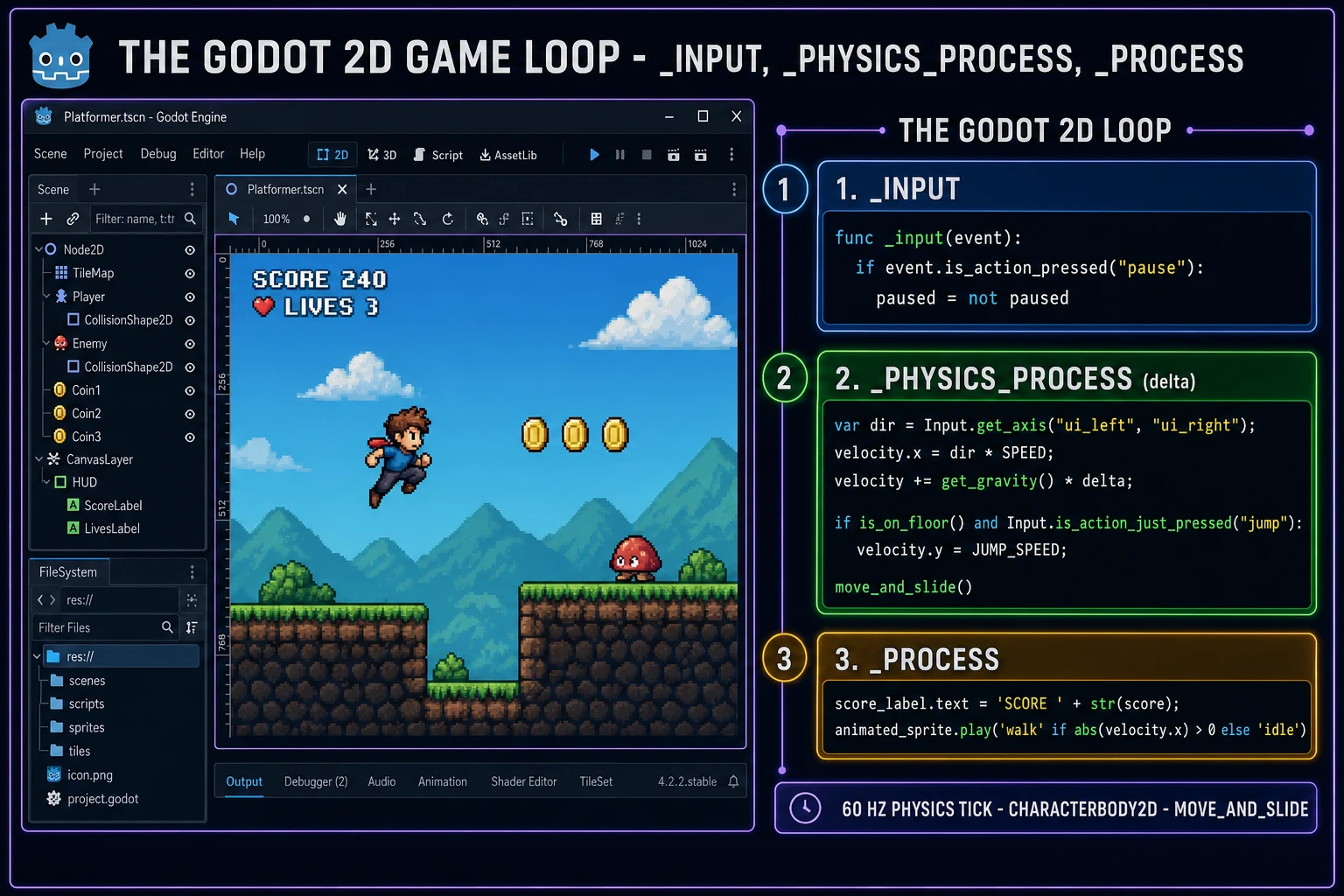Collapse the HUD node

(x=46, y=481)
